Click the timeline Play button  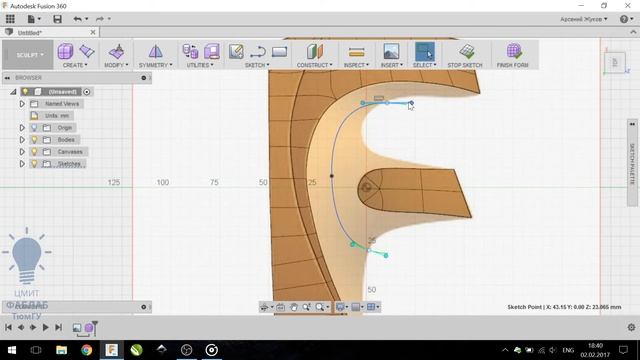[x=46, y=327]
